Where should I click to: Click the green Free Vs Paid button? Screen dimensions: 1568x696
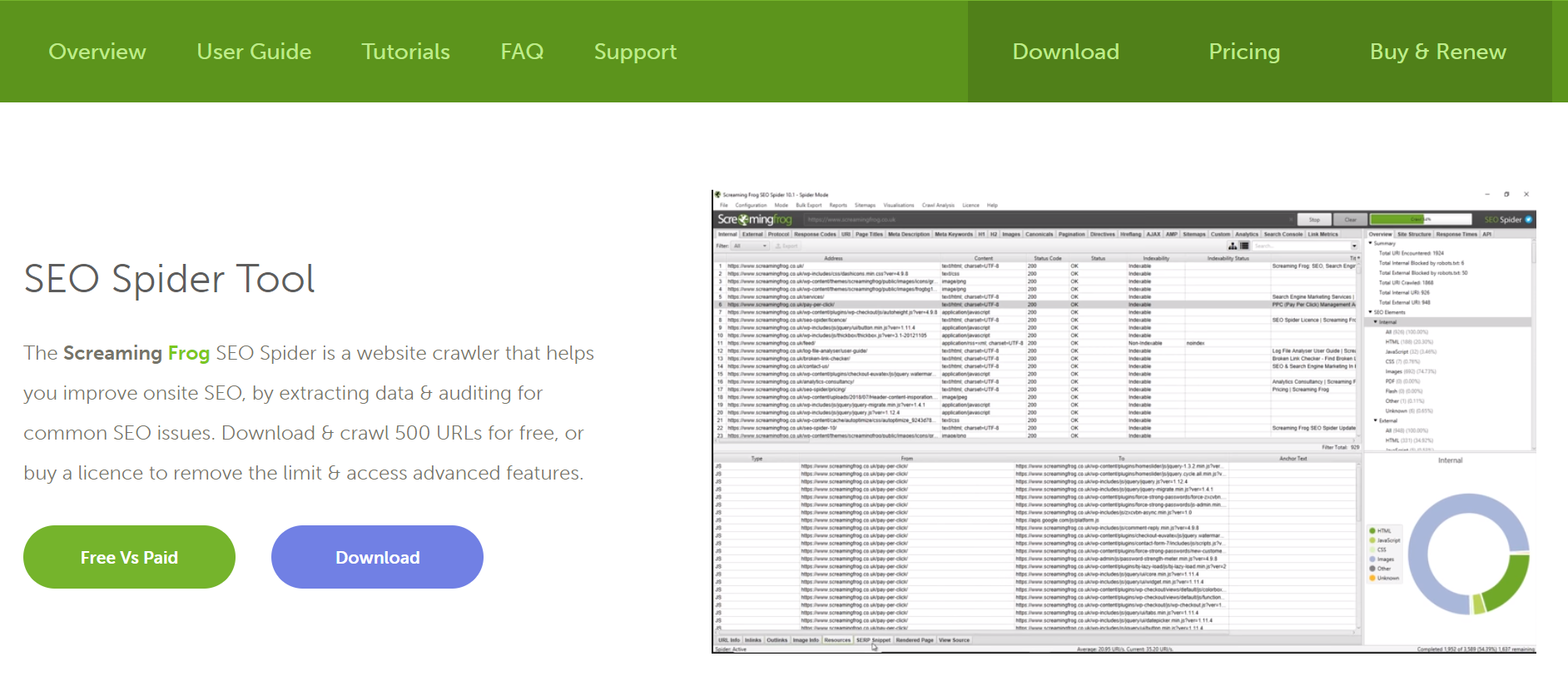click(129, 557)
